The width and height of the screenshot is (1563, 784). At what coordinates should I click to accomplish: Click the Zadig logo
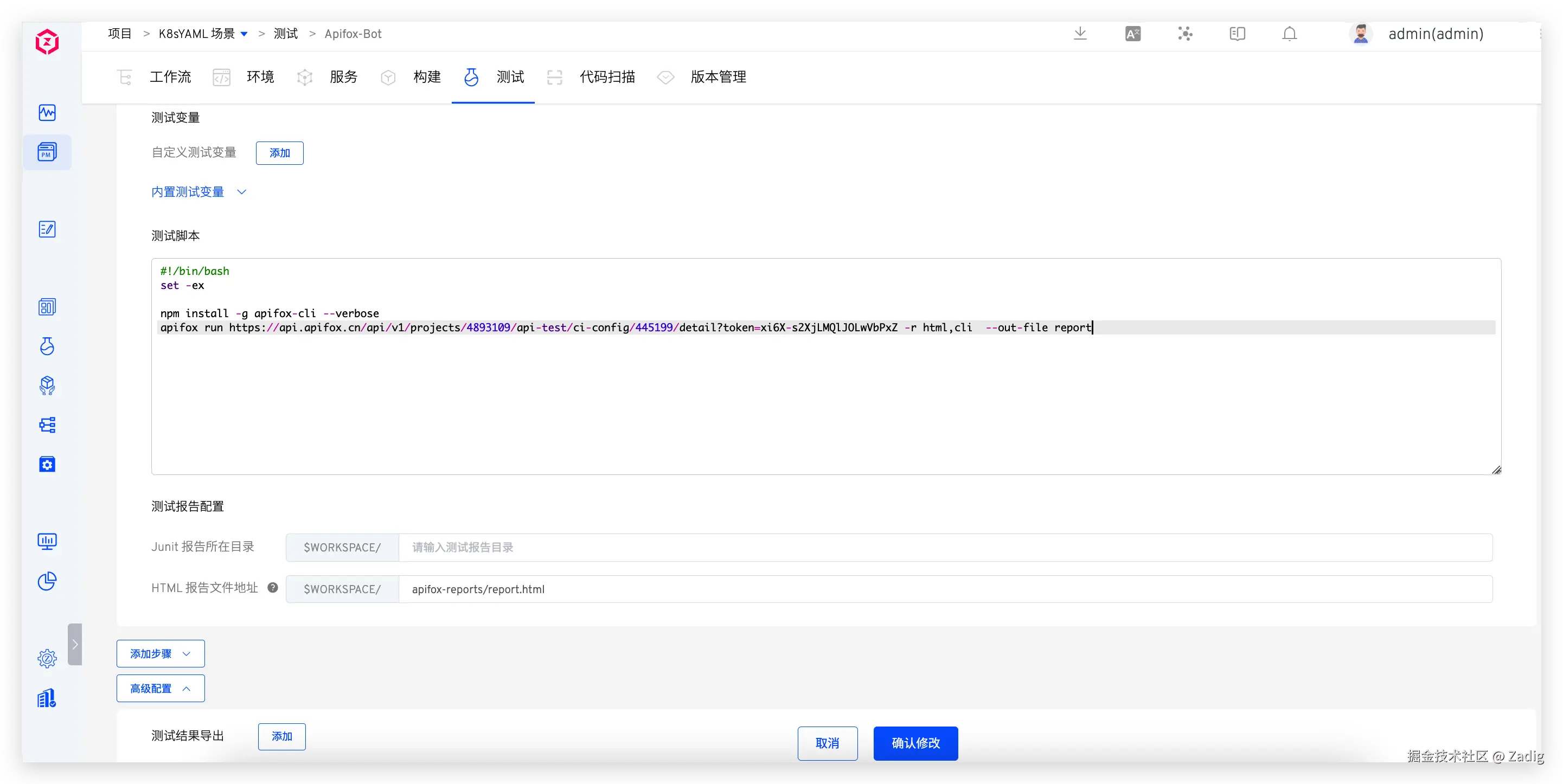(47, 42)
